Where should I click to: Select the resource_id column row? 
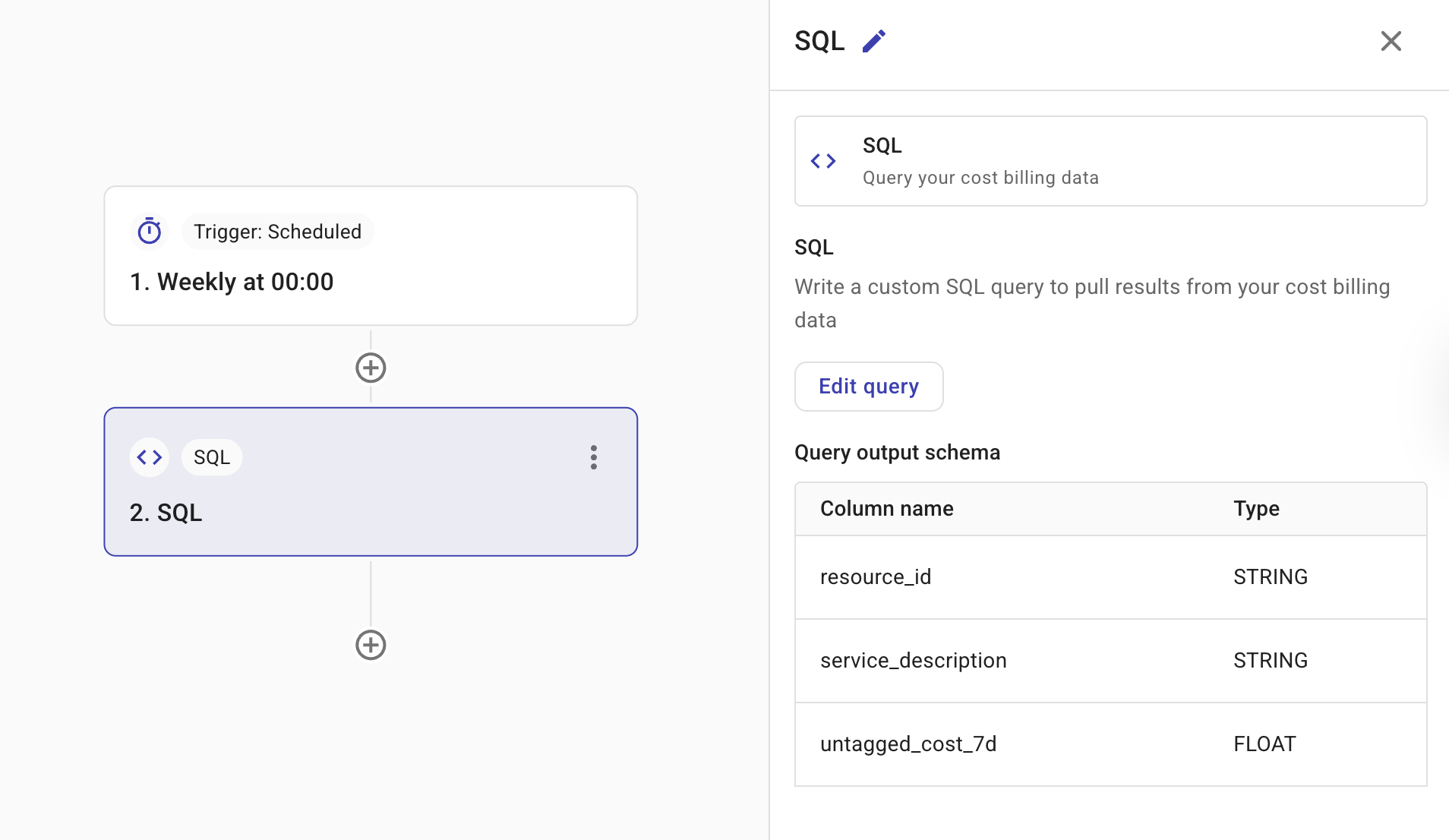tap(1111, 577)
